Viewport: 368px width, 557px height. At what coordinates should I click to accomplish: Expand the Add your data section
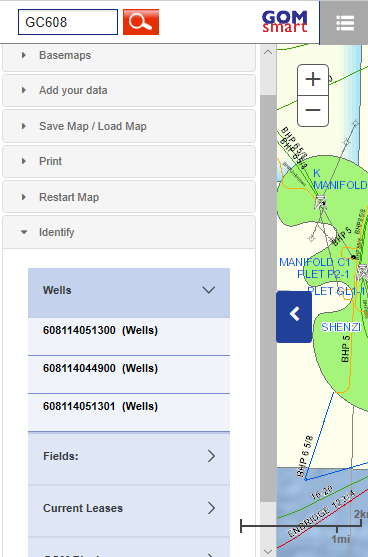click(129, 91)
